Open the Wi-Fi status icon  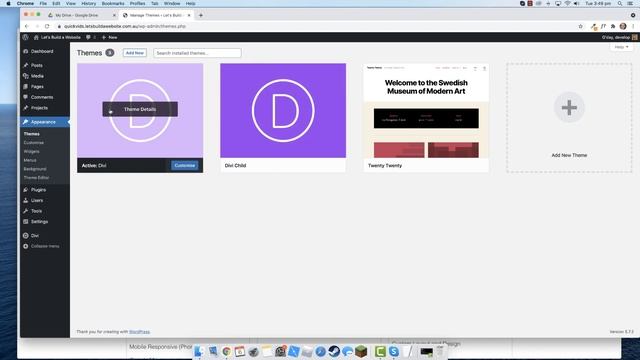tap(567, 3)
